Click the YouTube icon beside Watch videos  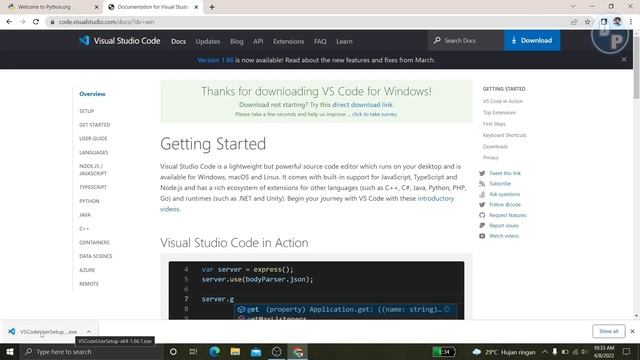pos(482,236)
